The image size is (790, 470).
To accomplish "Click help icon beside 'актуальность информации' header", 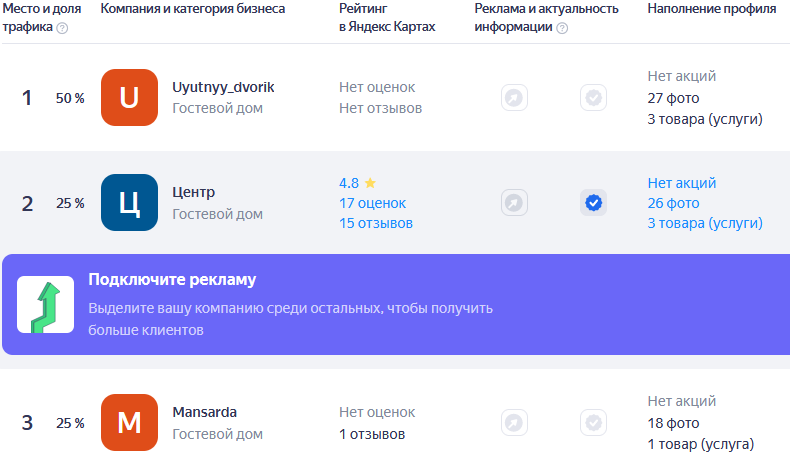I will (x=562, y=28).
